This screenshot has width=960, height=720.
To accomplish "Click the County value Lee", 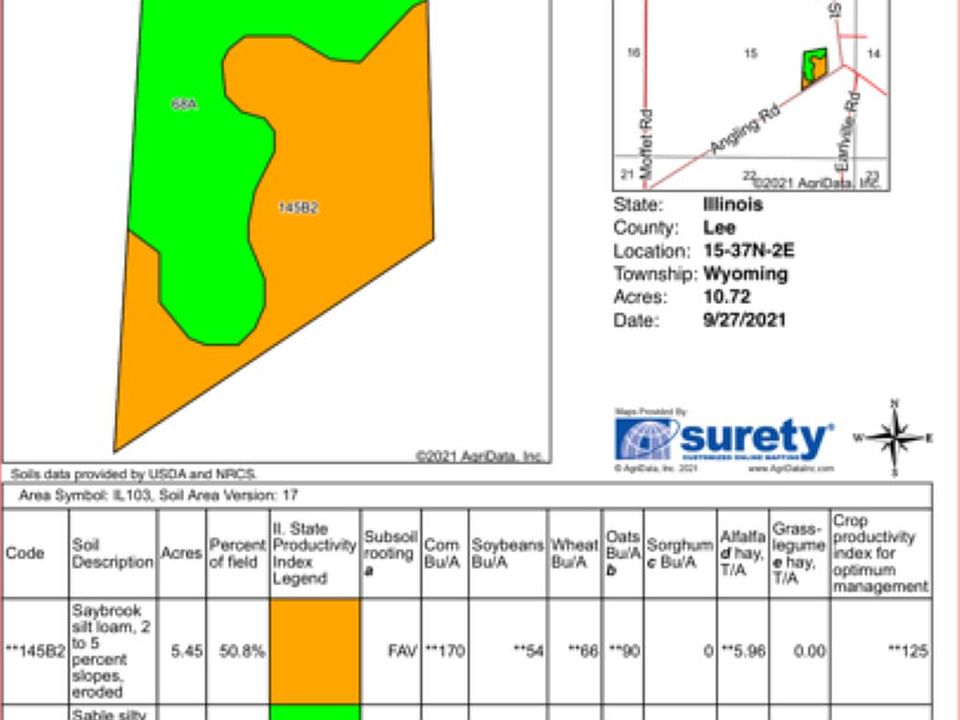I will (x=719, y=228).
